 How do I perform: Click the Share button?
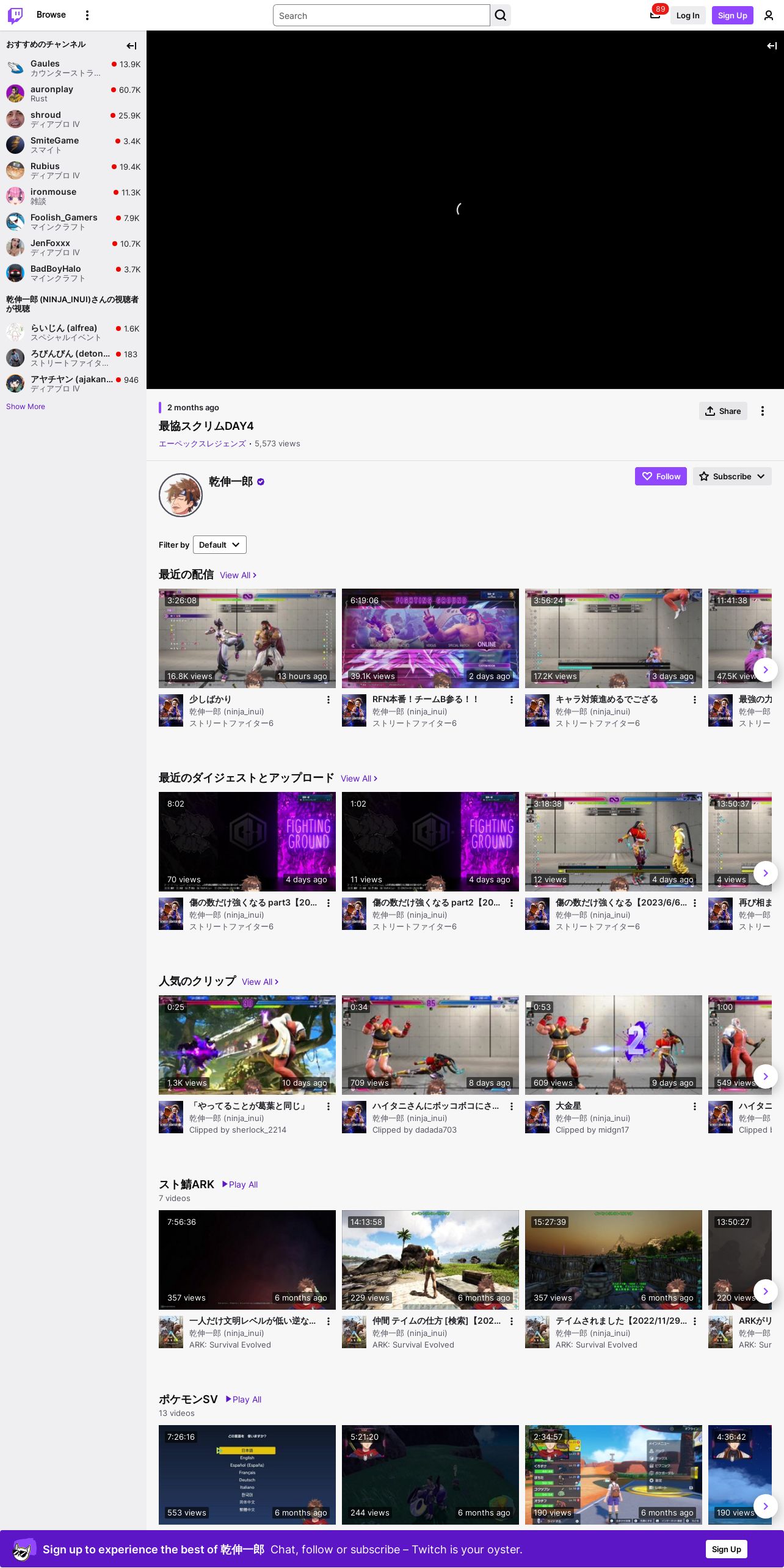tap(723, 411)
